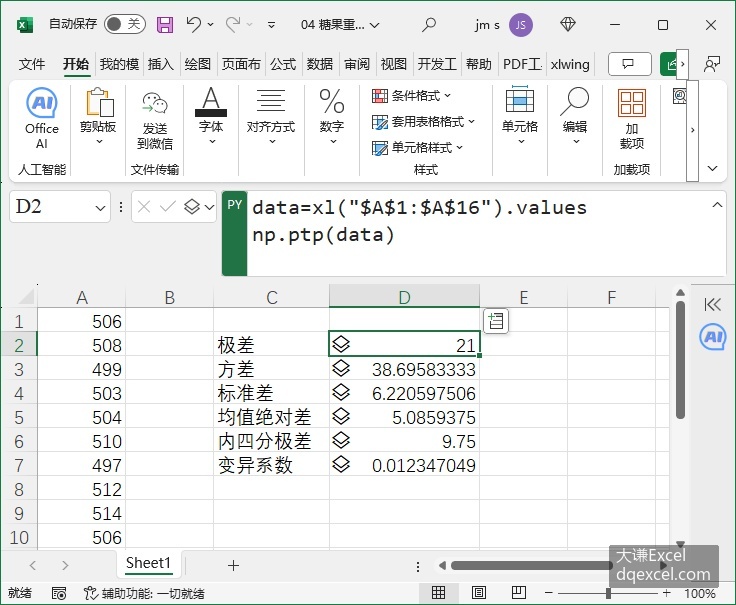Screen dimensions: 736x605
Task: Launch Office AI from ribbon
Action: click(x=42, y=118)
